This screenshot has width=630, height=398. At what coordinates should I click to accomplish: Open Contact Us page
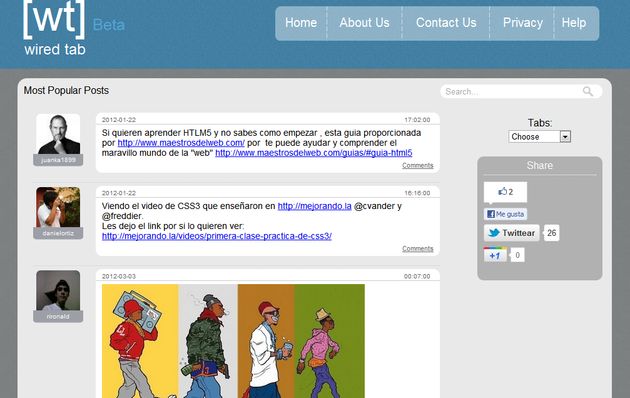point(446,23)
